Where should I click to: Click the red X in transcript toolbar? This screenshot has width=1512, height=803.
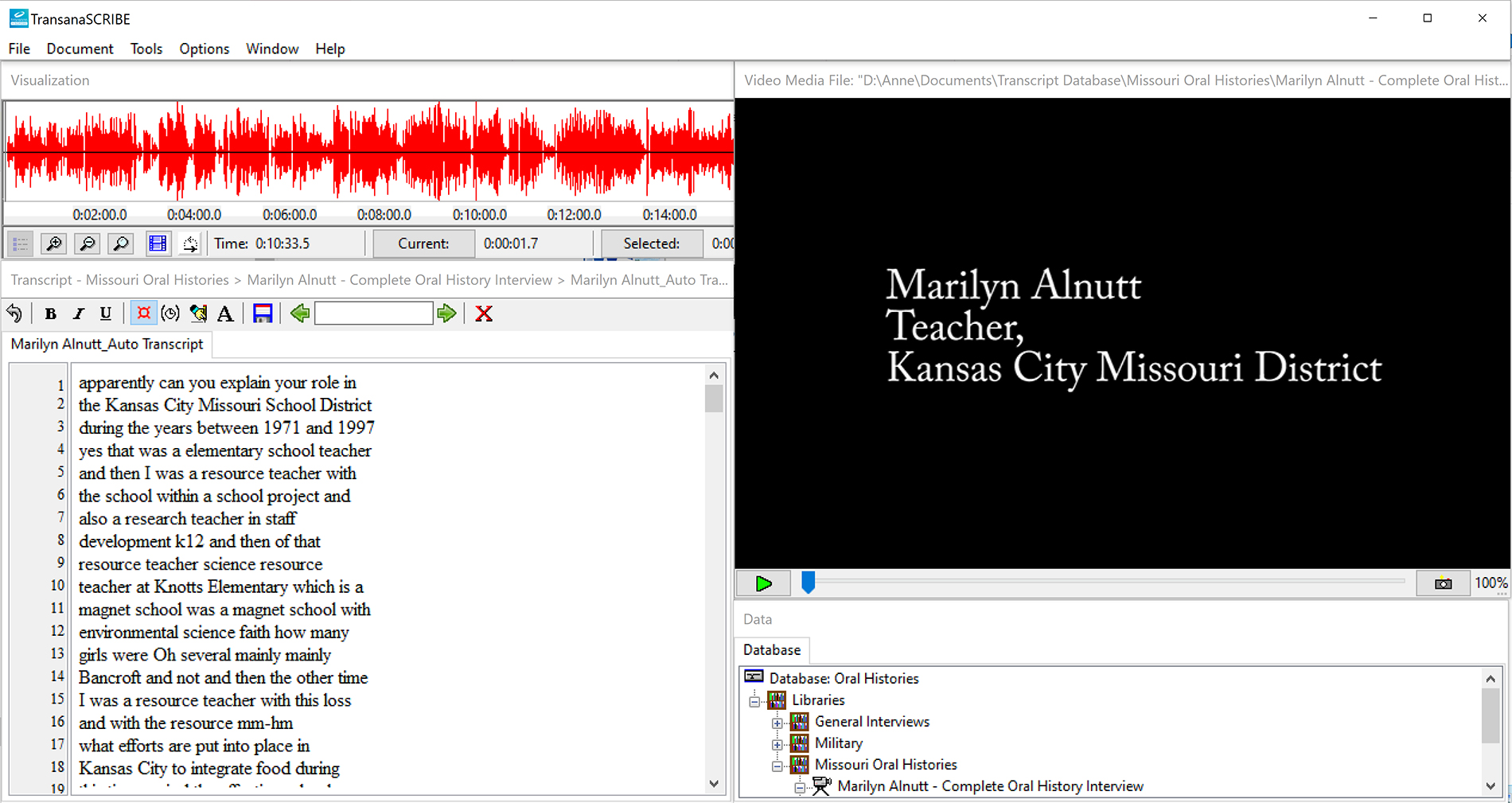click(484, 314)
